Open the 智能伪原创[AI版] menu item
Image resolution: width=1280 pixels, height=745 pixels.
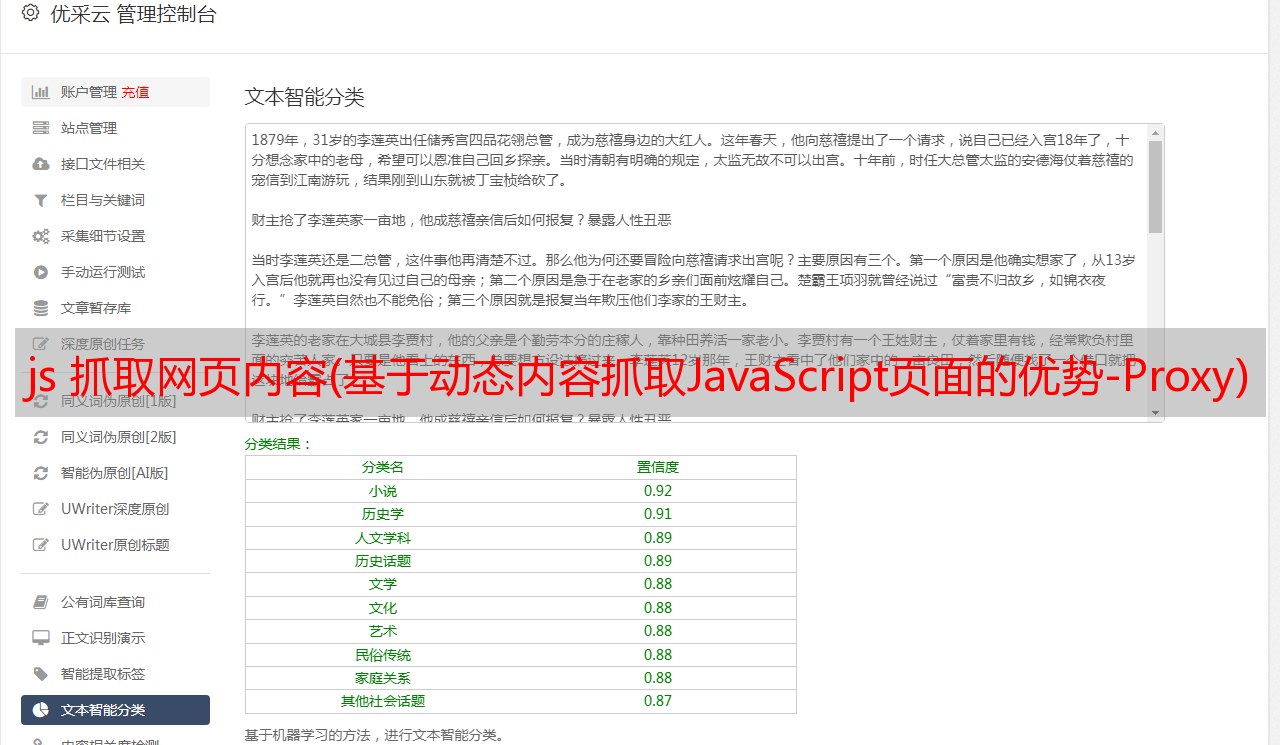pyautogui.click(x=114, y=473)
